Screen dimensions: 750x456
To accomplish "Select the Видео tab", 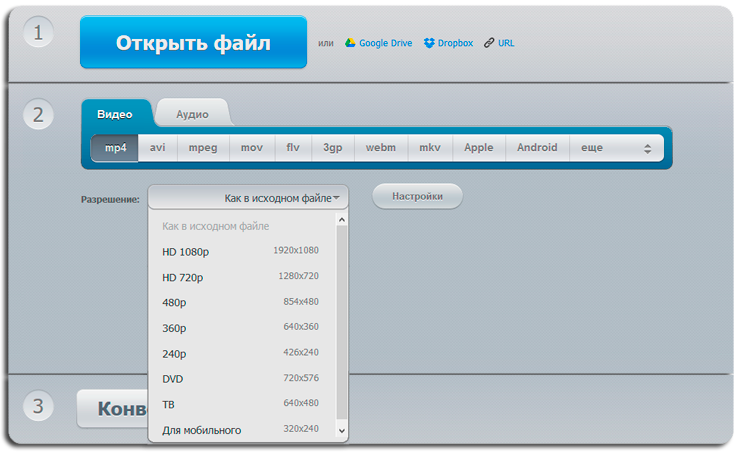I will click(x=114, y=114).
